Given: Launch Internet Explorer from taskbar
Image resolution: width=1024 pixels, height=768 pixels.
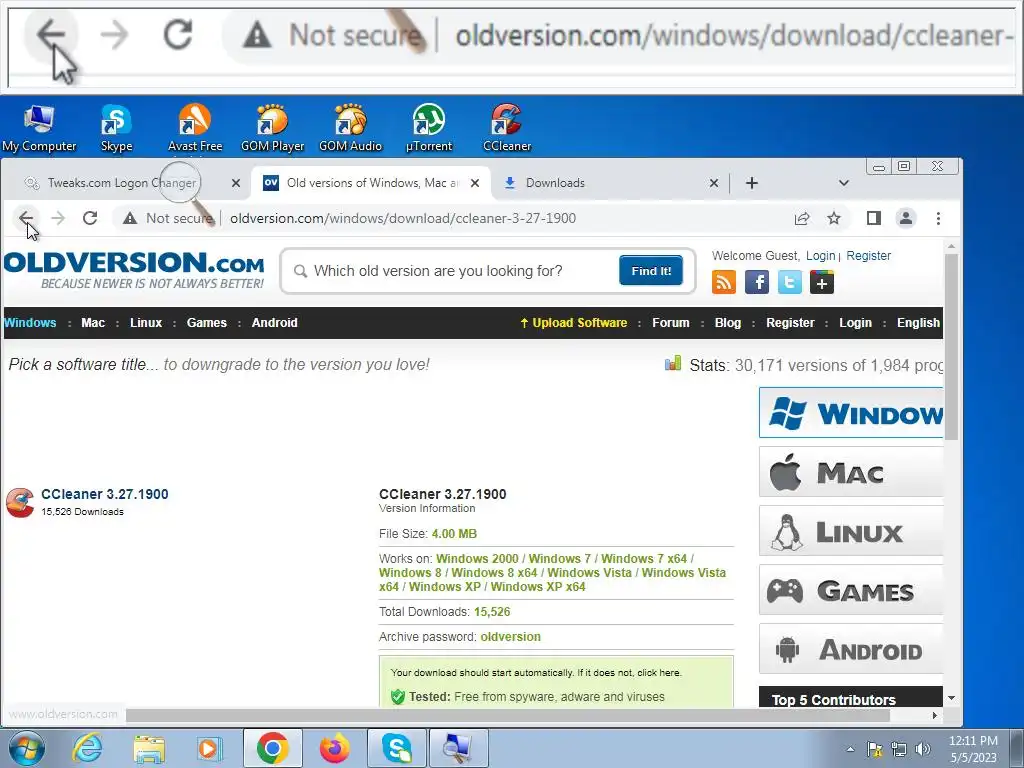Looking at the screenshot, I should tap(88, 748).
